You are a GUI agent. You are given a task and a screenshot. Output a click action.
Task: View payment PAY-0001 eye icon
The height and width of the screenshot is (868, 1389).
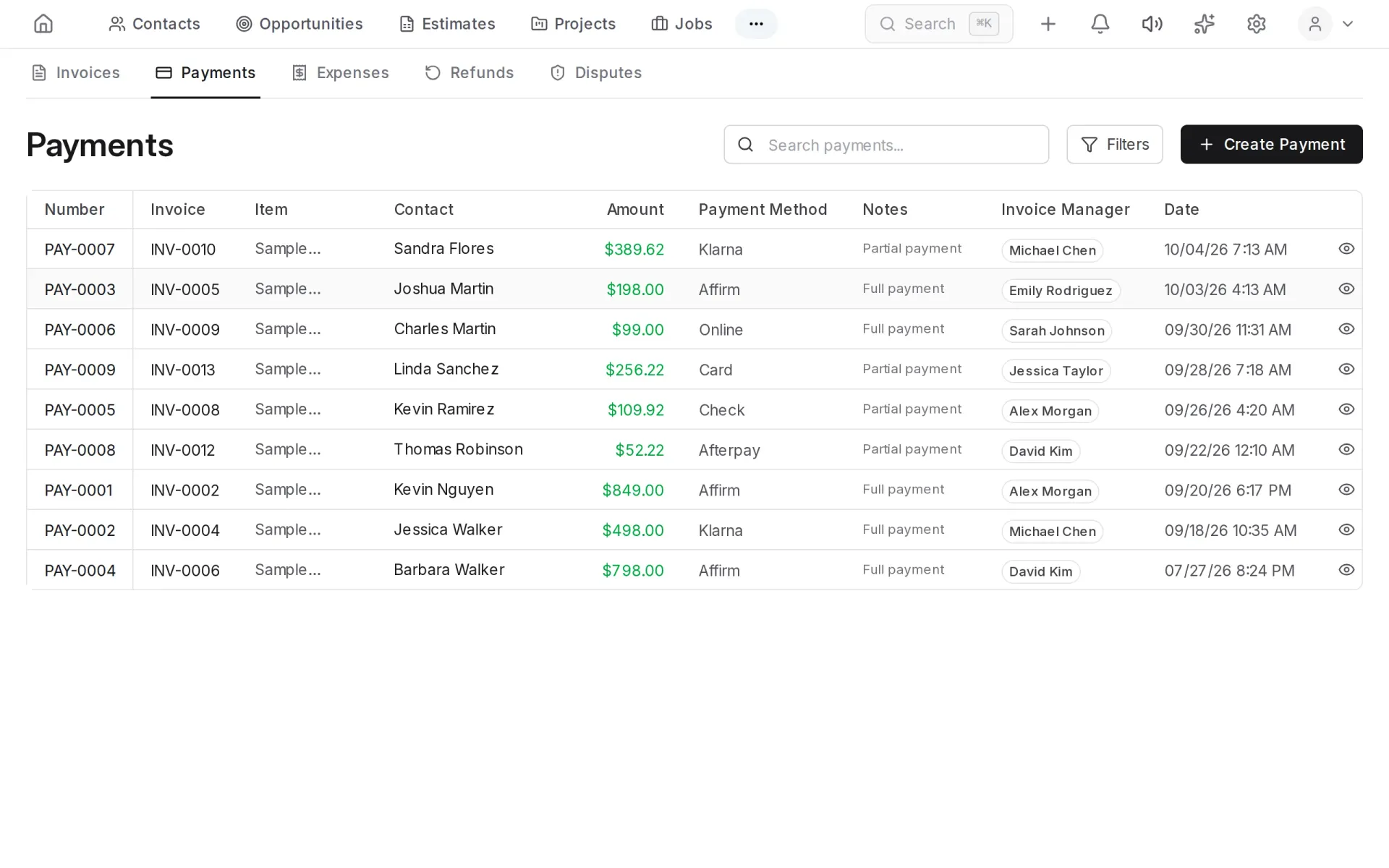[1346, 490]
